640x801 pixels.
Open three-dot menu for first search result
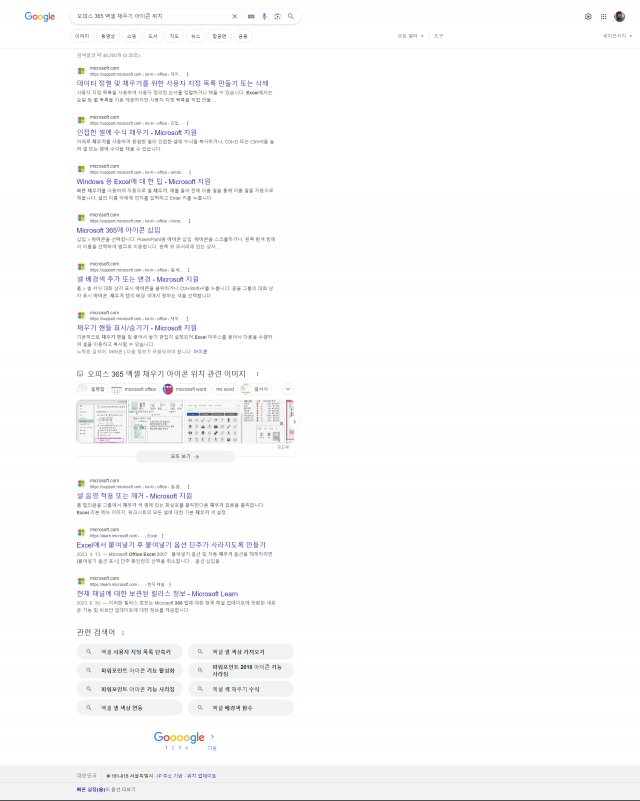(187, 74)
